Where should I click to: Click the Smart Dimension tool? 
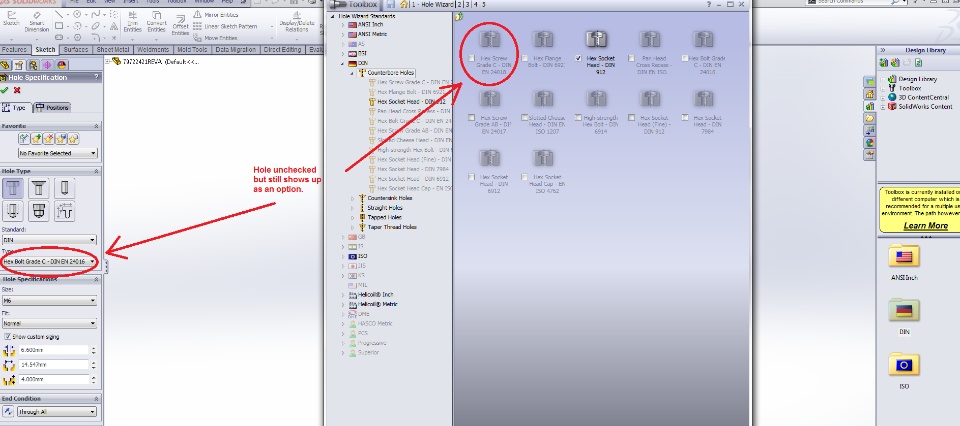(37, 21)
